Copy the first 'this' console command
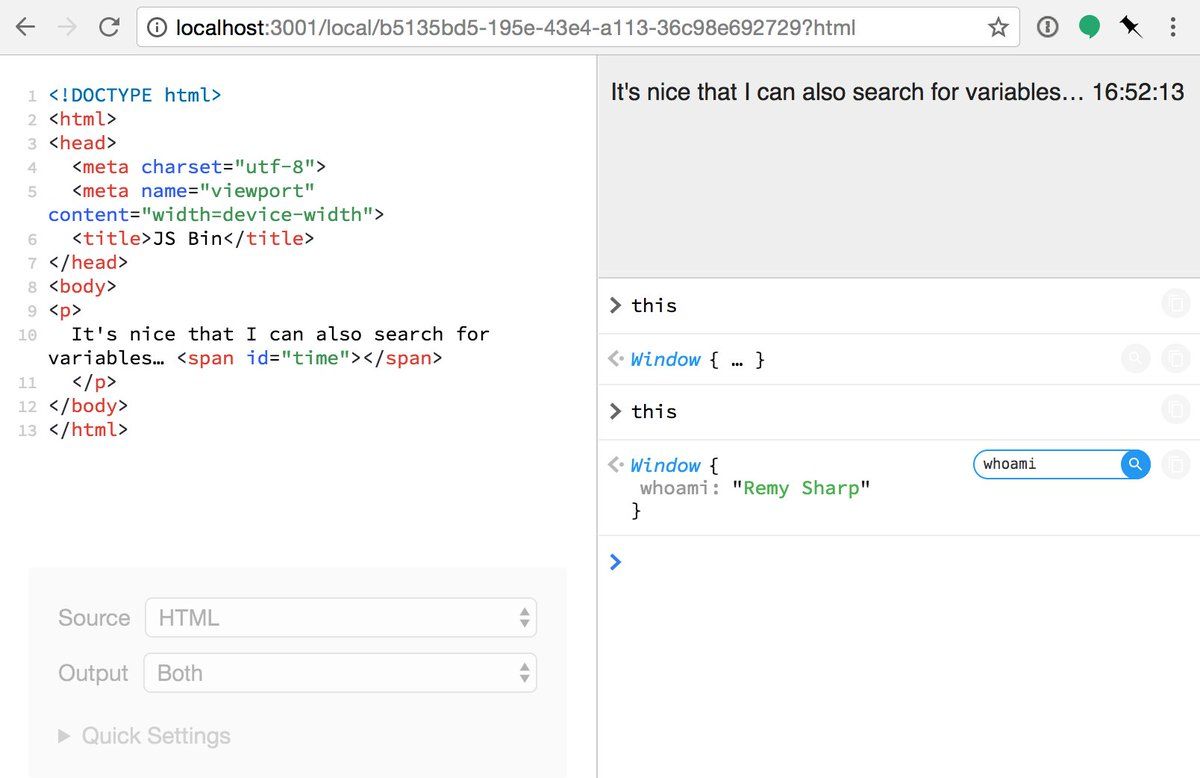The width and height of the screenshot is (1200, 778). (x=1176, y=305)
